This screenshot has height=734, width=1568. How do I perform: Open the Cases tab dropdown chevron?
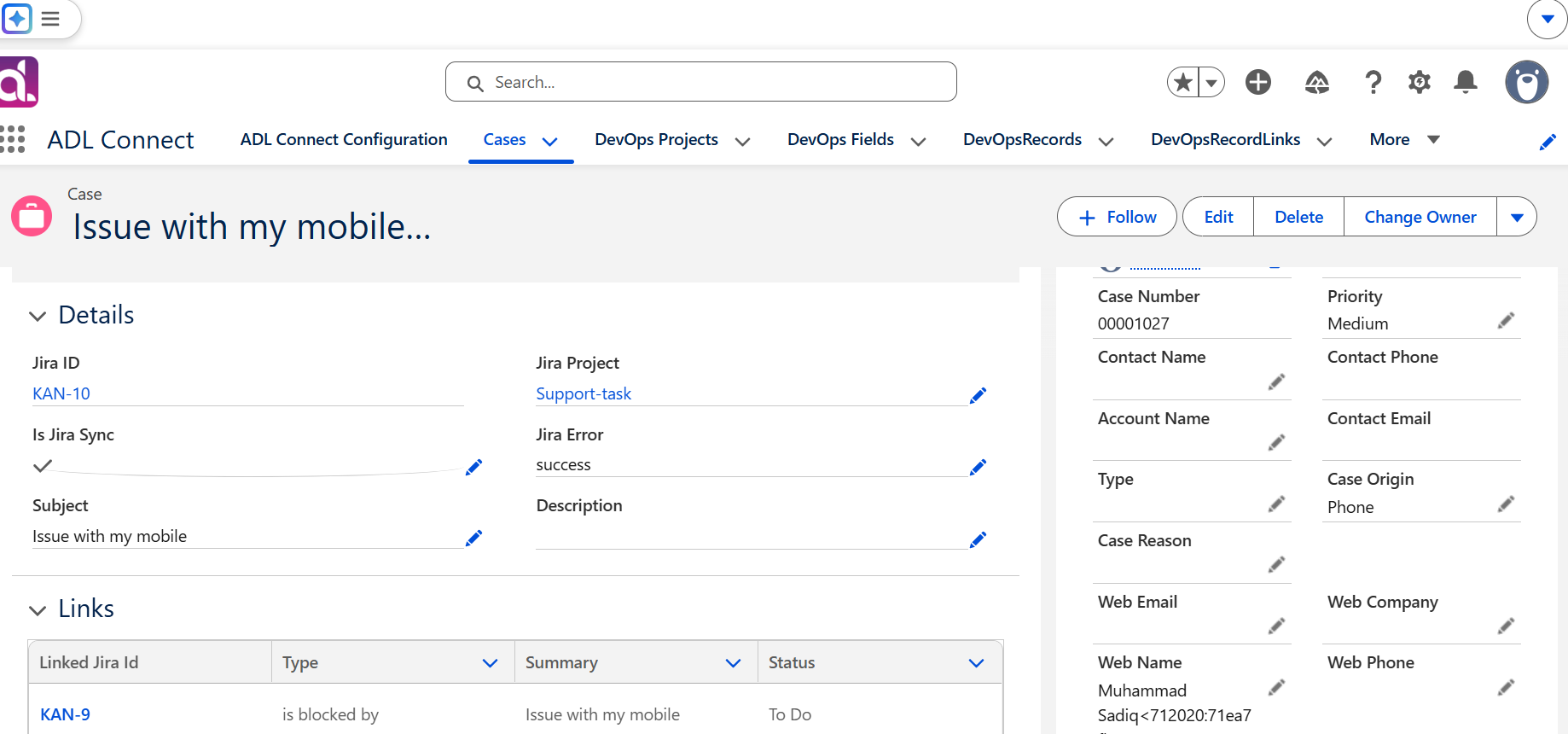(550, 141)
